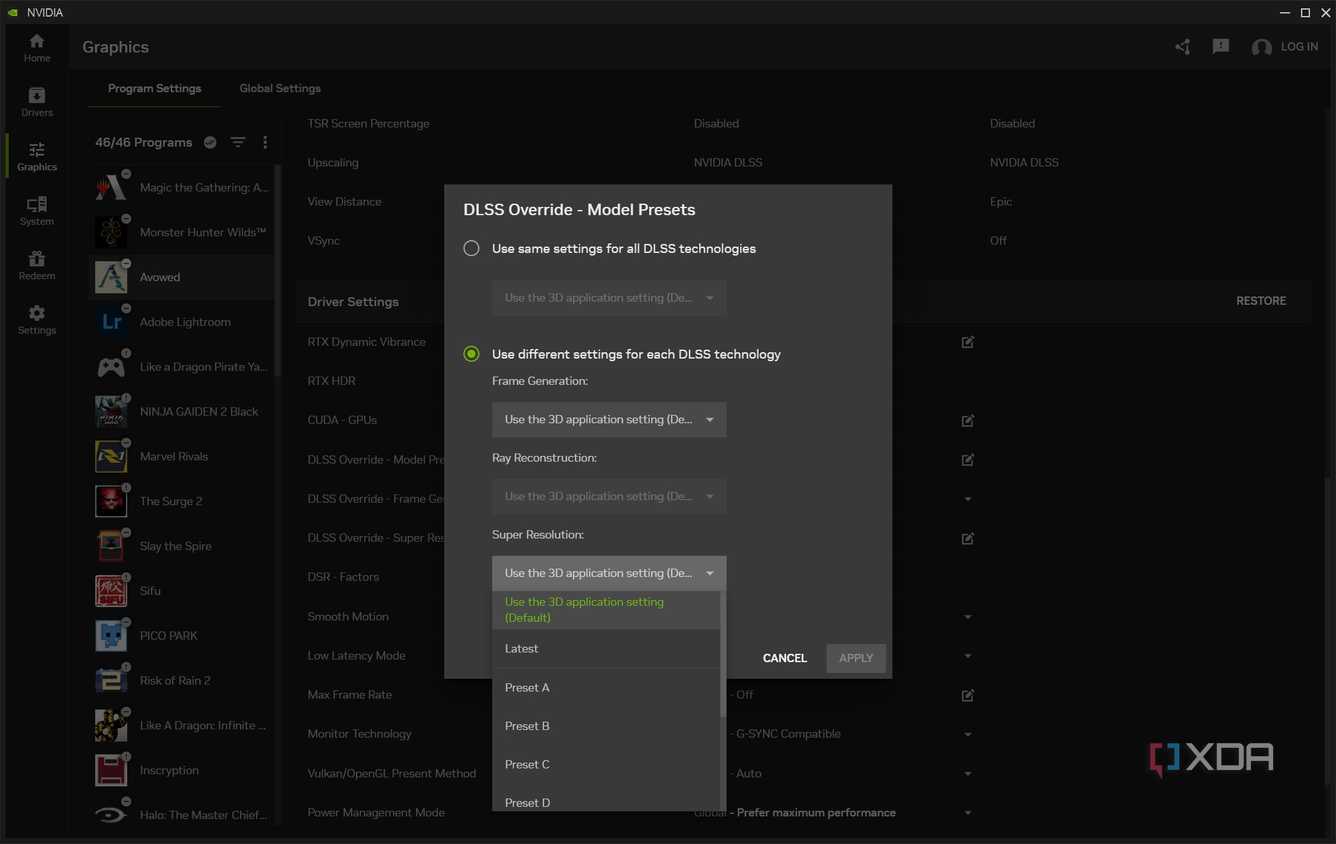Expand Vulkan/OpenGL Present Method dropdown arrow
Image resolution: width=1336 pixels, height=844 pixels.
967,773
